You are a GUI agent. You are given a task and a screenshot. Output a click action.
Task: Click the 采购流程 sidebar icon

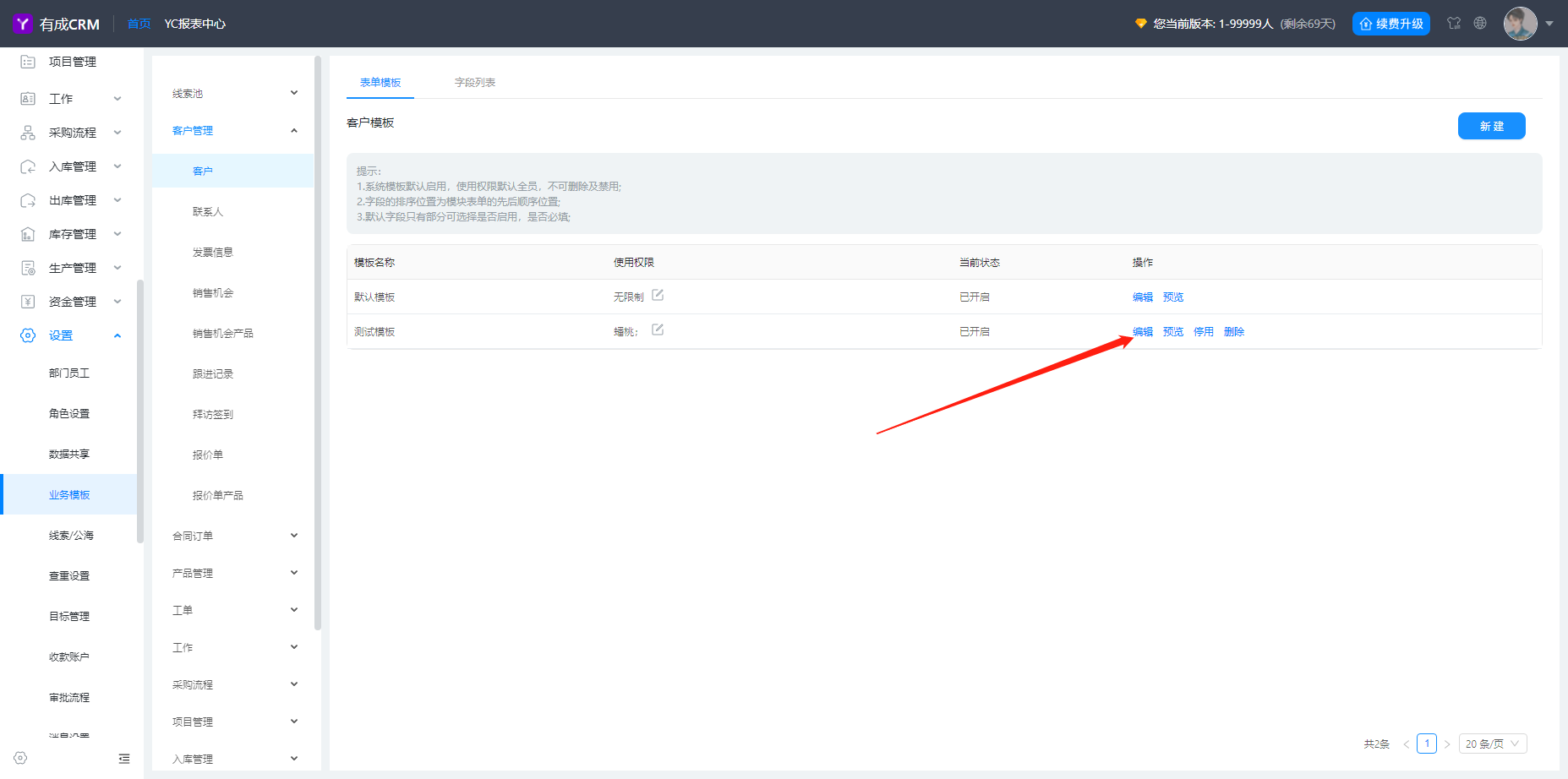(28, 133)
